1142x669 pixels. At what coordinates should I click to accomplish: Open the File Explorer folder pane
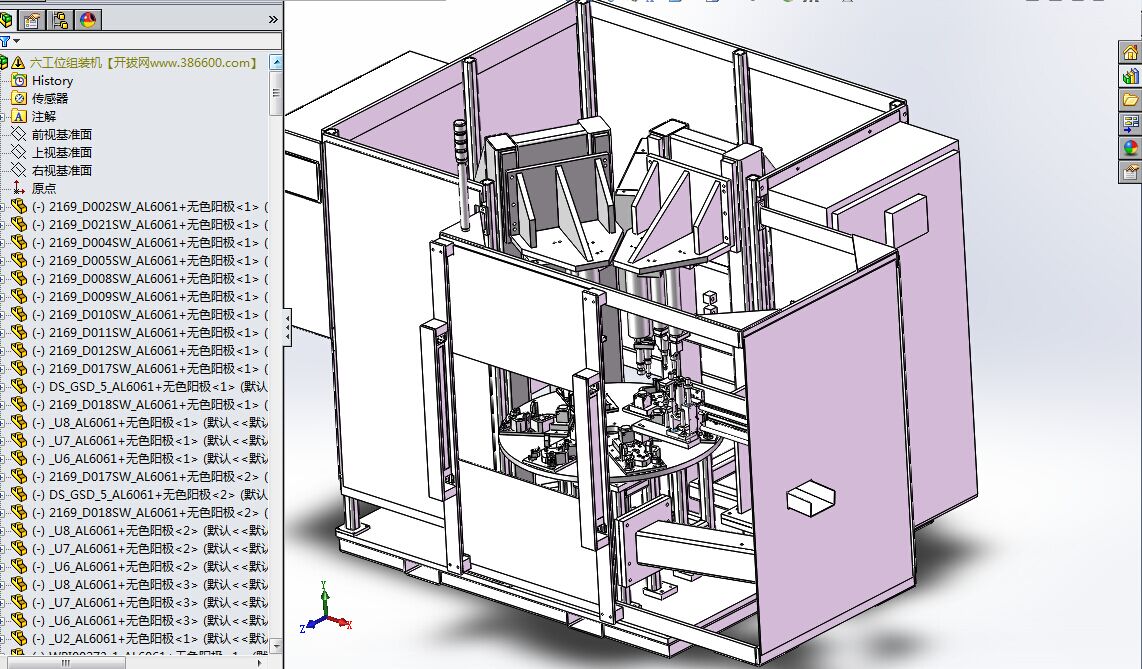[x=1130, y=99]
